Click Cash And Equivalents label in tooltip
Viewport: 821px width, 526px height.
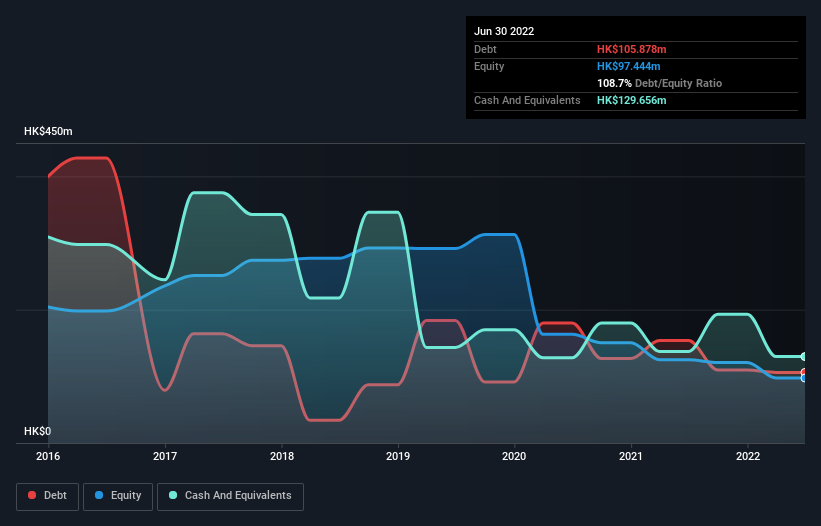point(527,100)
